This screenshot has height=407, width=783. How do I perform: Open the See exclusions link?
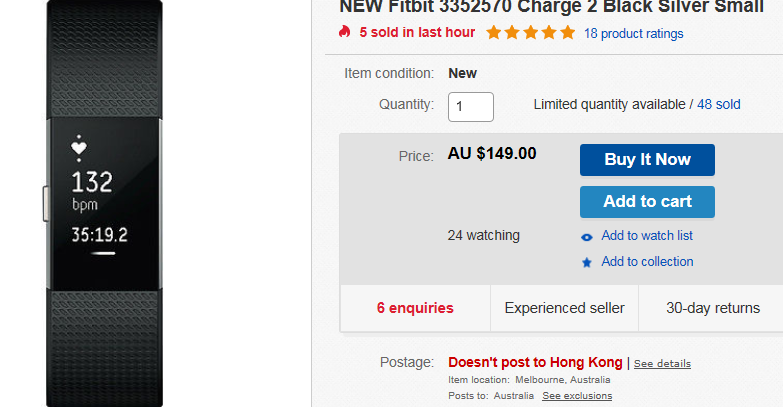pyautogui.click(x=577, y=396)
